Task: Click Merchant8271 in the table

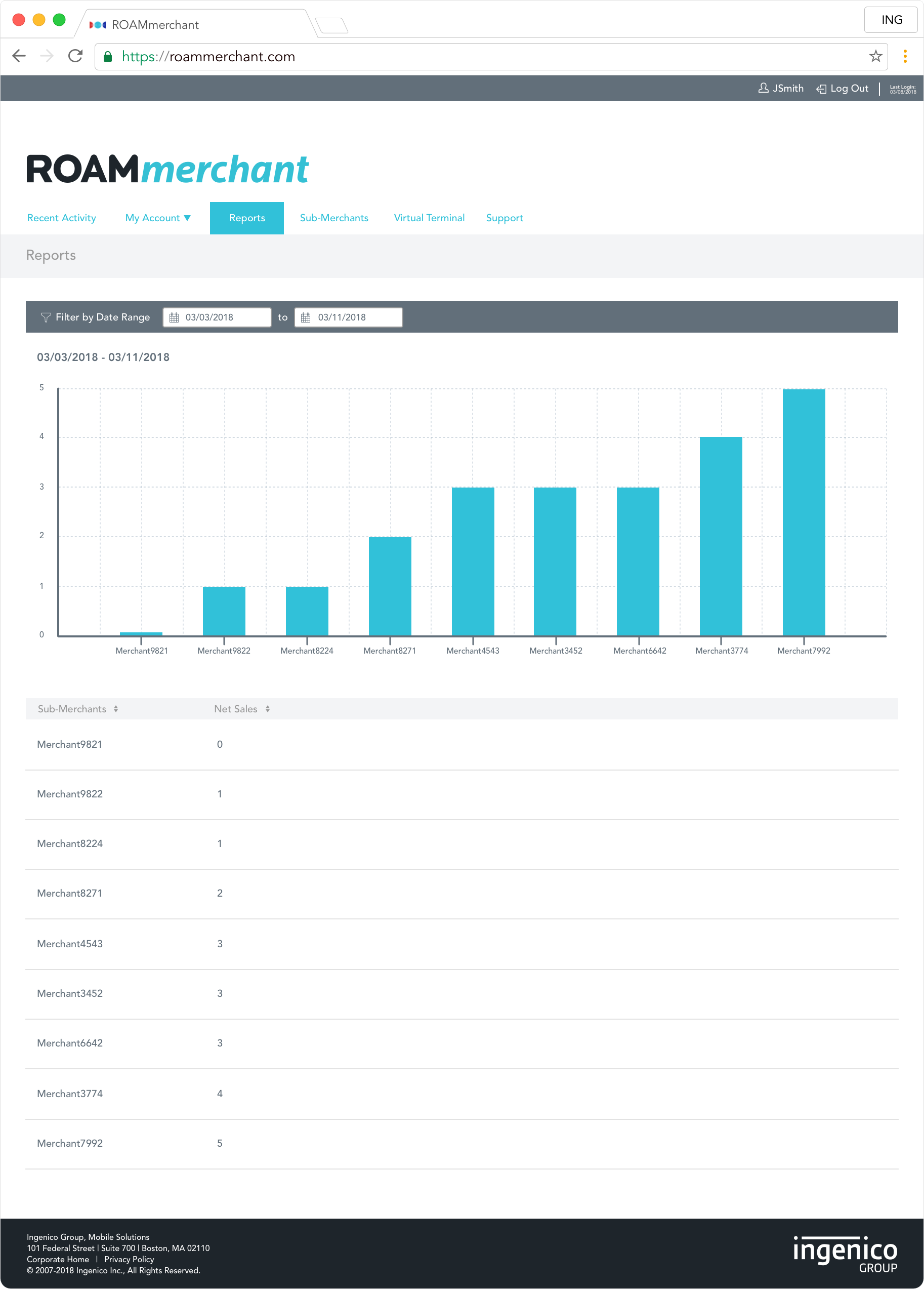Action: click(x=70, y=894)
